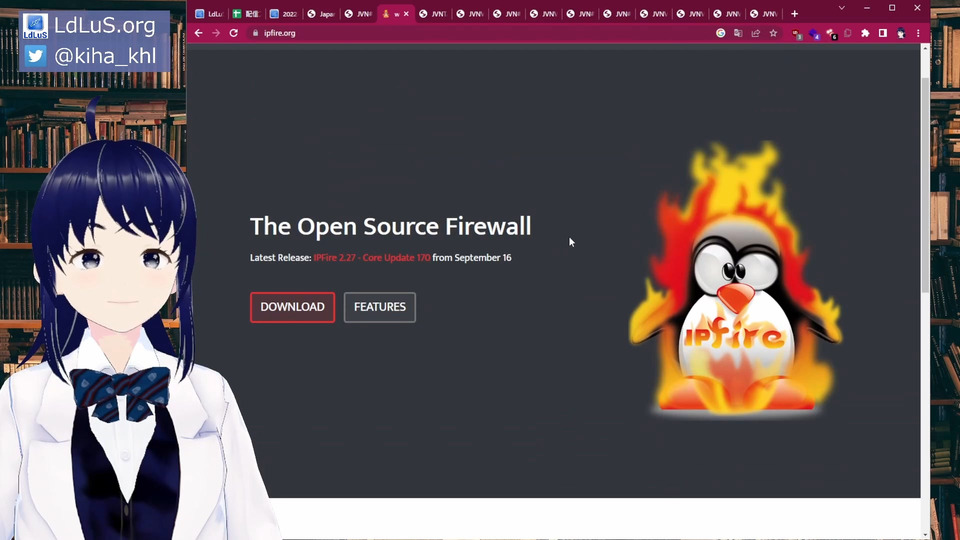Go back to the previous page

coord(198,33)
